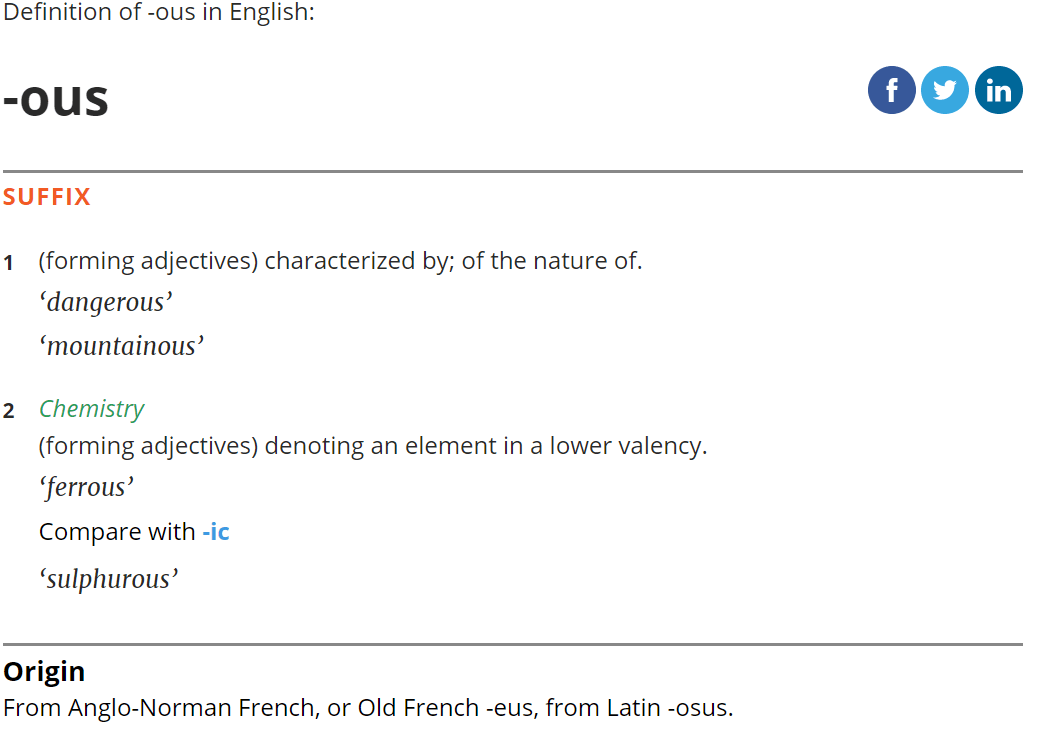Click the green Chemistry subject label

pos(91,409)
